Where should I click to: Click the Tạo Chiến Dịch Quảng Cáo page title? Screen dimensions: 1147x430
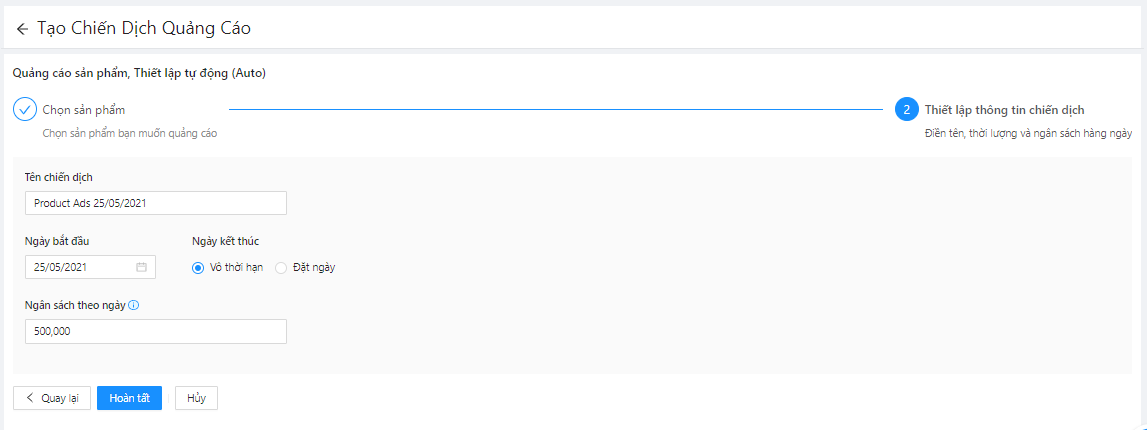tap(144, 29)
